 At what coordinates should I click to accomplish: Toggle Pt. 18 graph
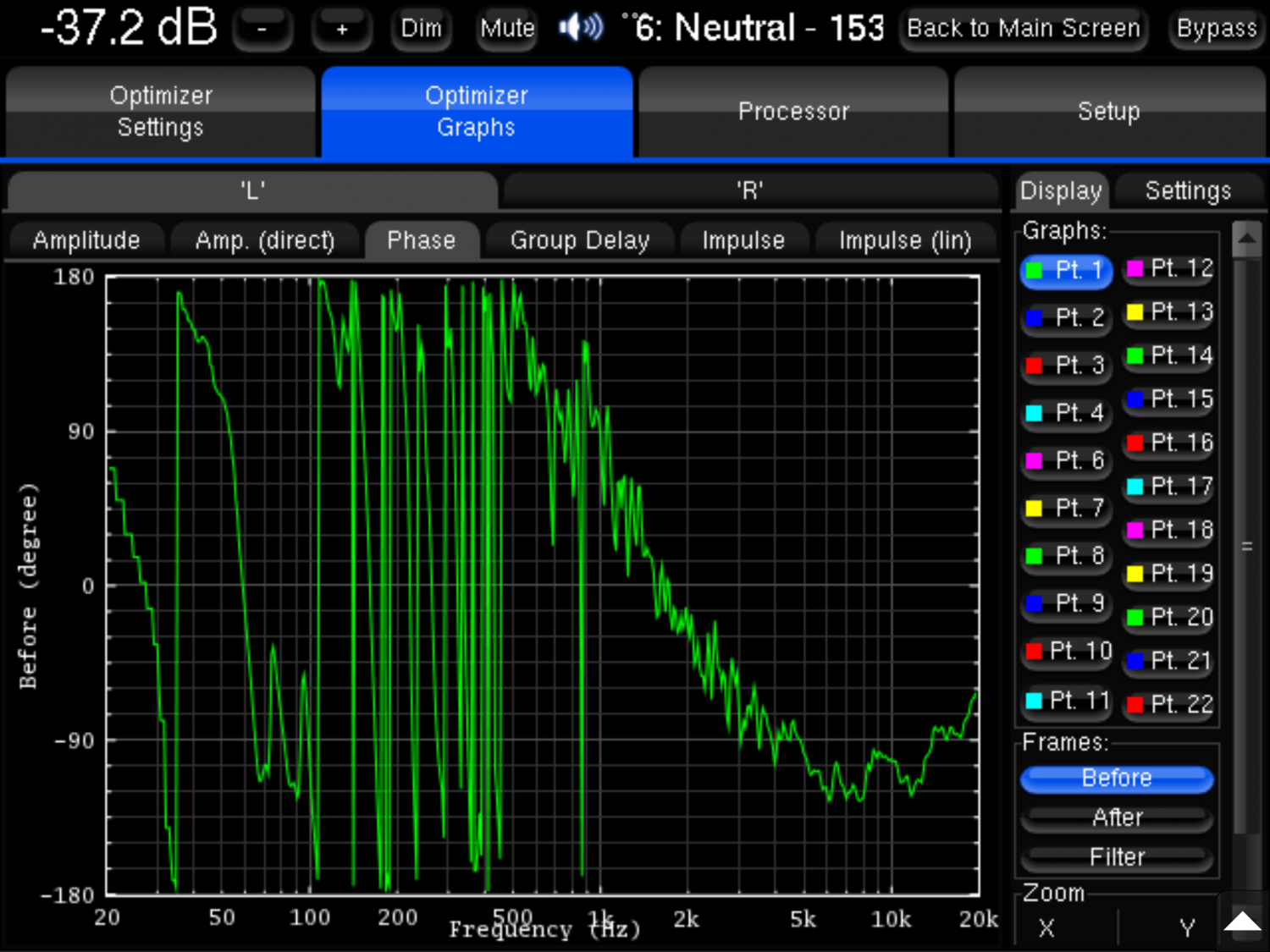coord(1169,530)
